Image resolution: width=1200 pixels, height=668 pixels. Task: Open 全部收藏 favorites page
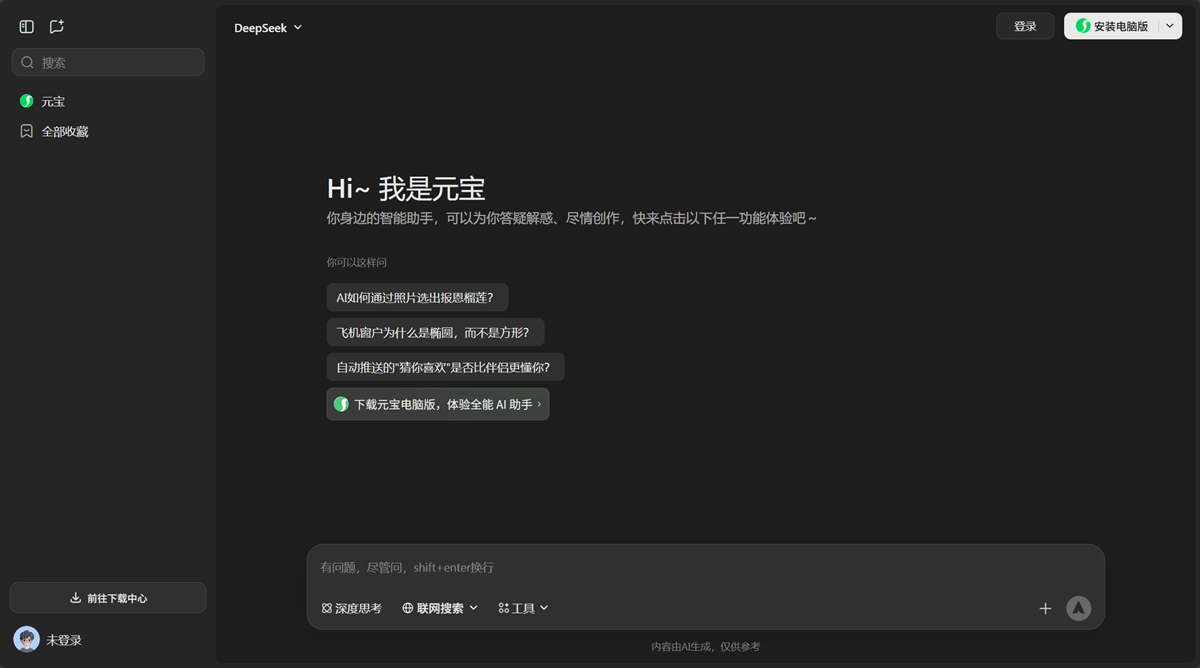(x=66, y=130)
